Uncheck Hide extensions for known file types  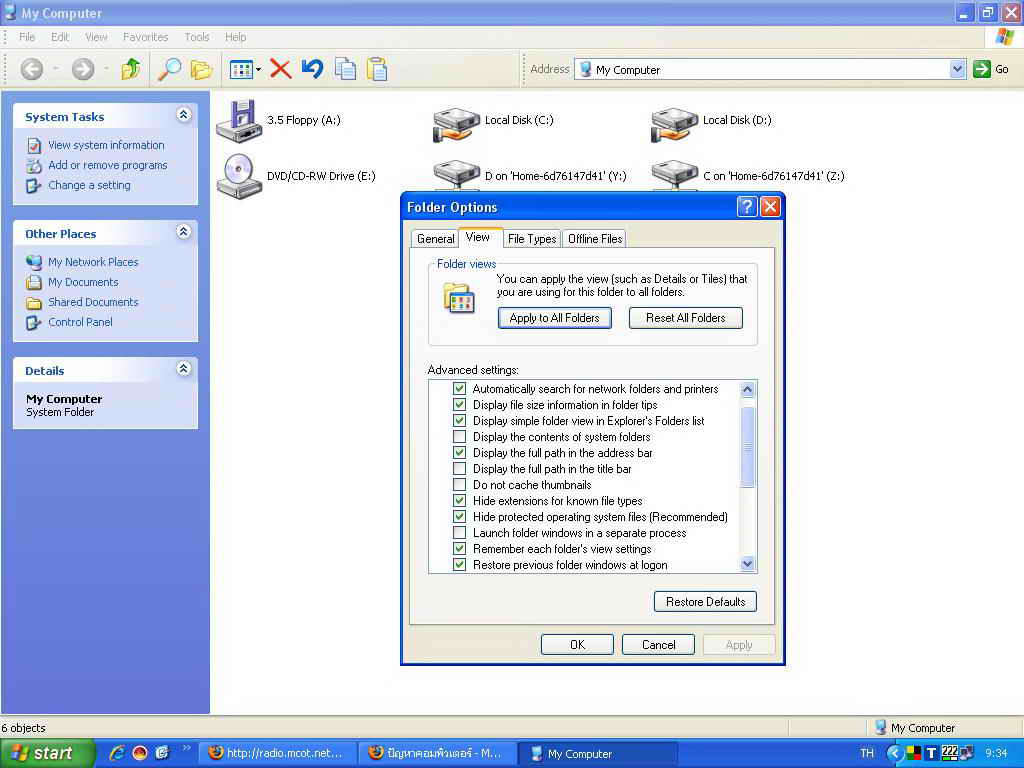pyautogui.click(x=460, y=501)
